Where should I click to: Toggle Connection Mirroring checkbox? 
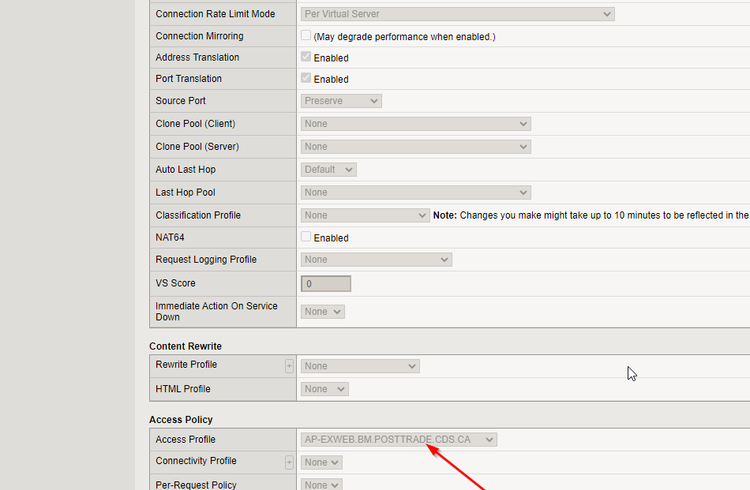pos(306,36)
